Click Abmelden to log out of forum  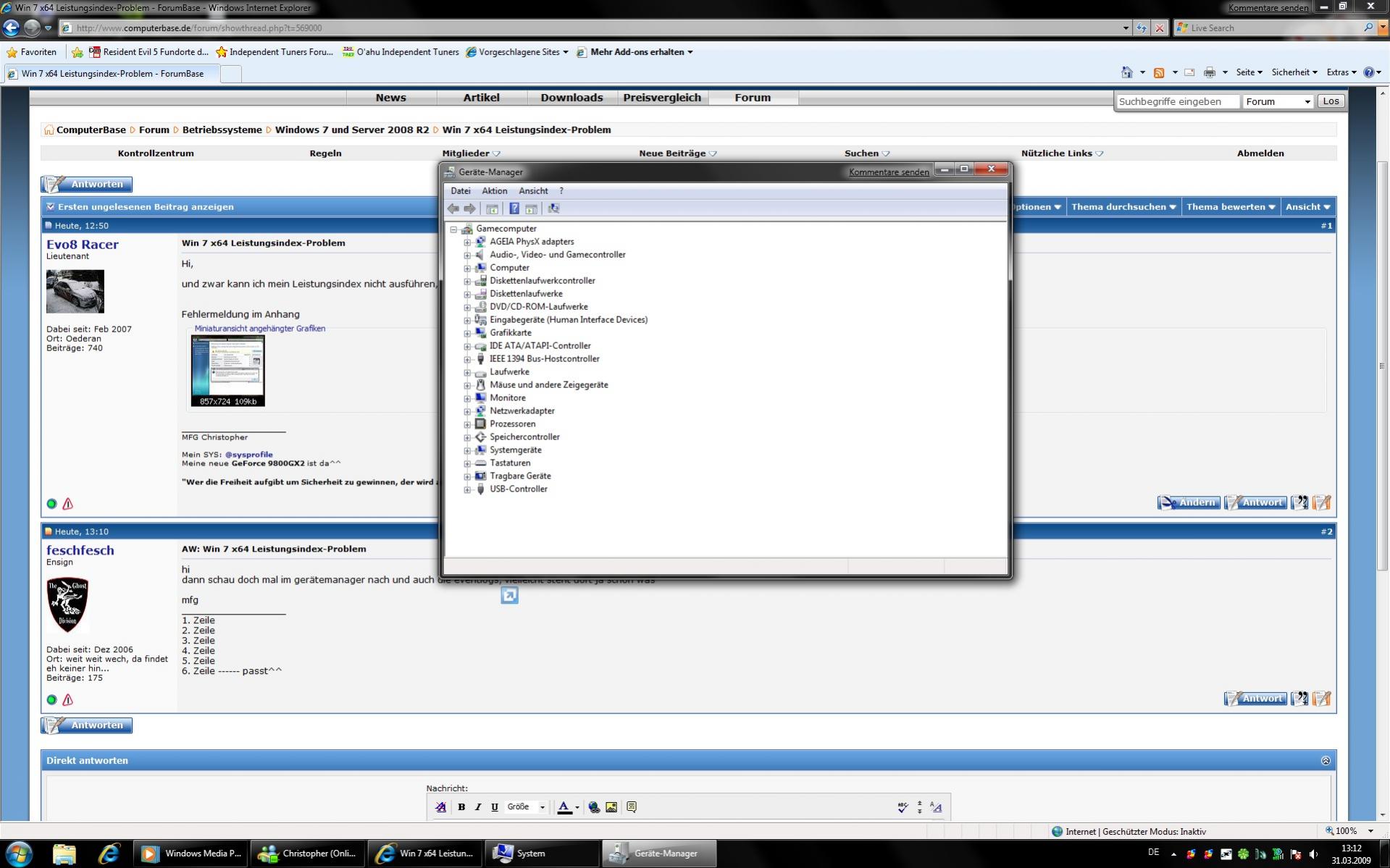pyautogui.click(x=1260, y=153)
